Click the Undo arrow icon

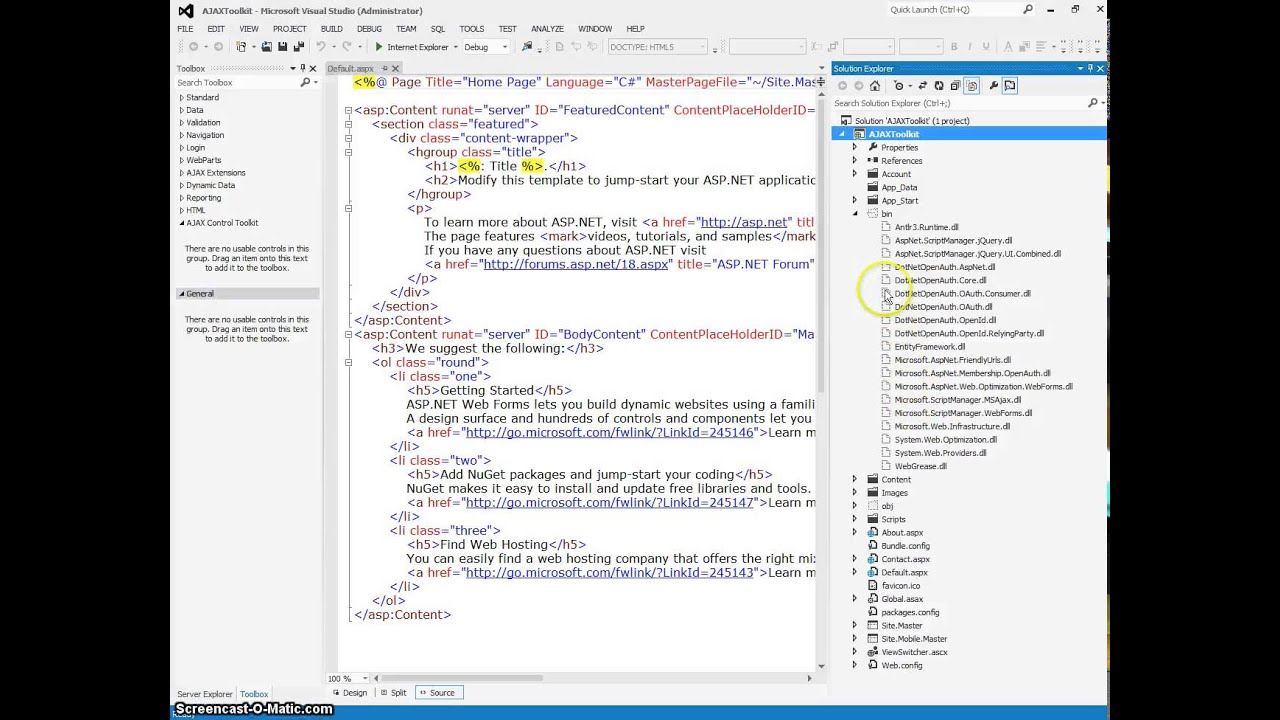[321, 46]
